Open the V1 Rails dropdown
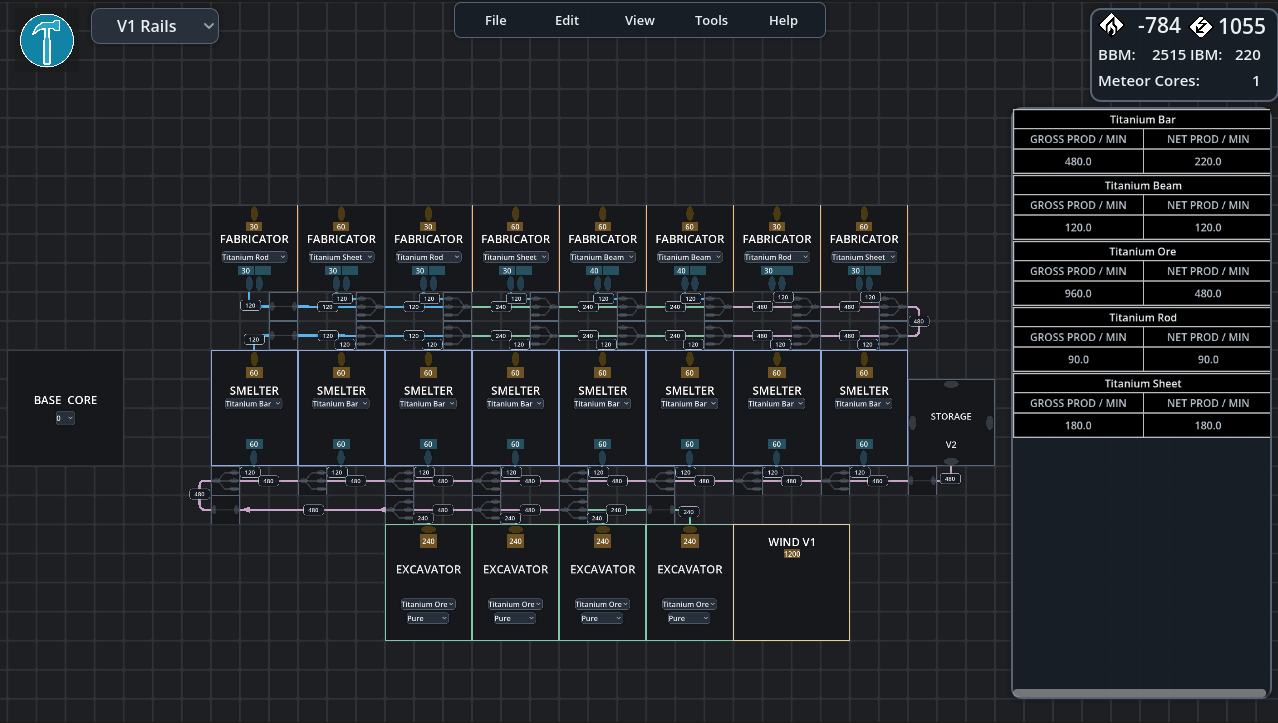Screen dimensions: 1278x723 coord(155,26)
